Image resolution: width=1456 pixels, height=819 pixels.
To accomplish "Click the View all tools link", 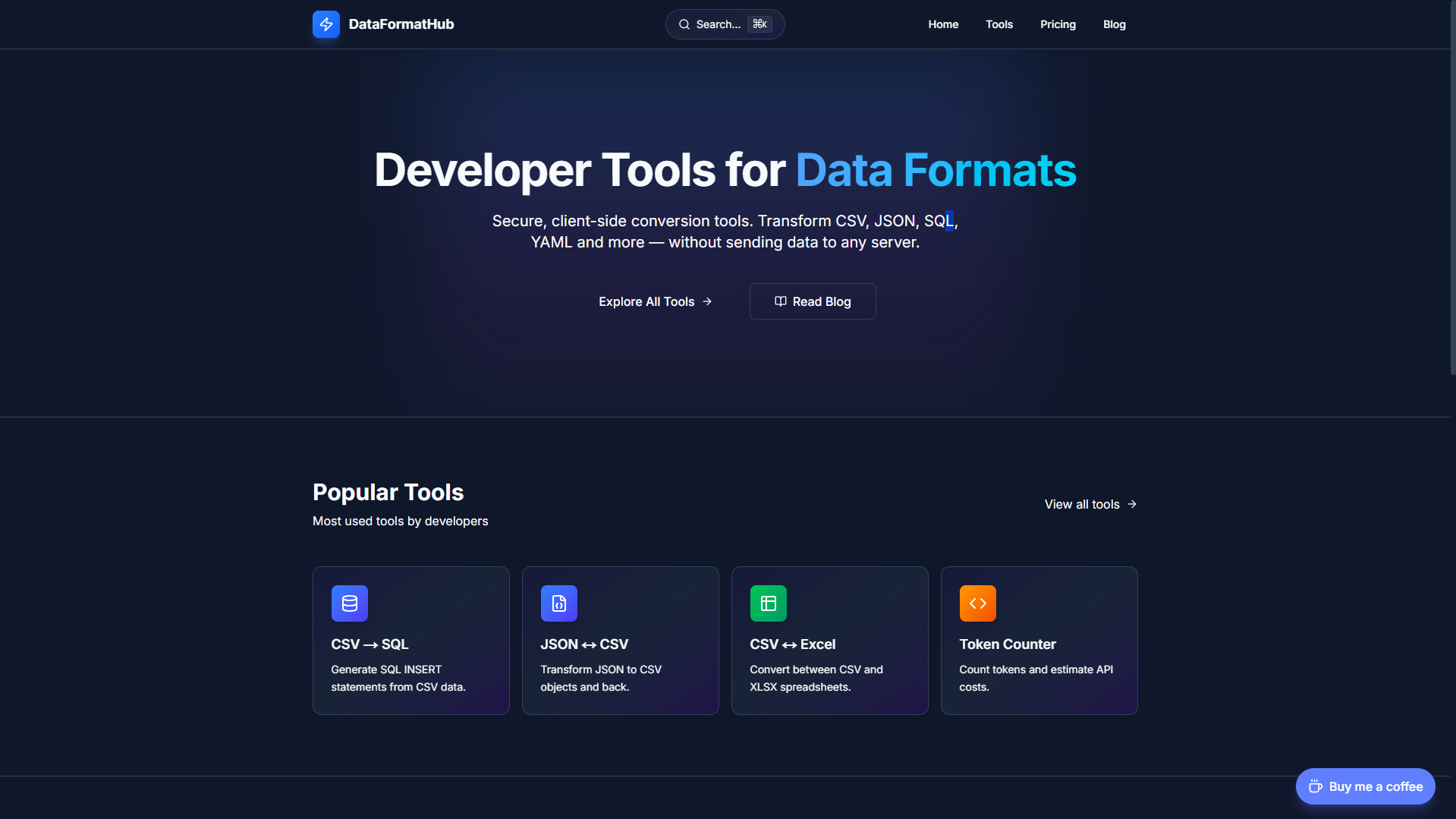I will [1081, 503].
